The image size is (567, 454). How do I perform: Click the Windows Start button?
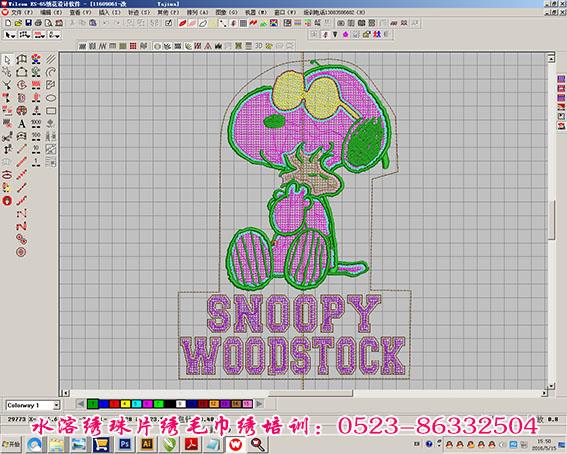11,444
